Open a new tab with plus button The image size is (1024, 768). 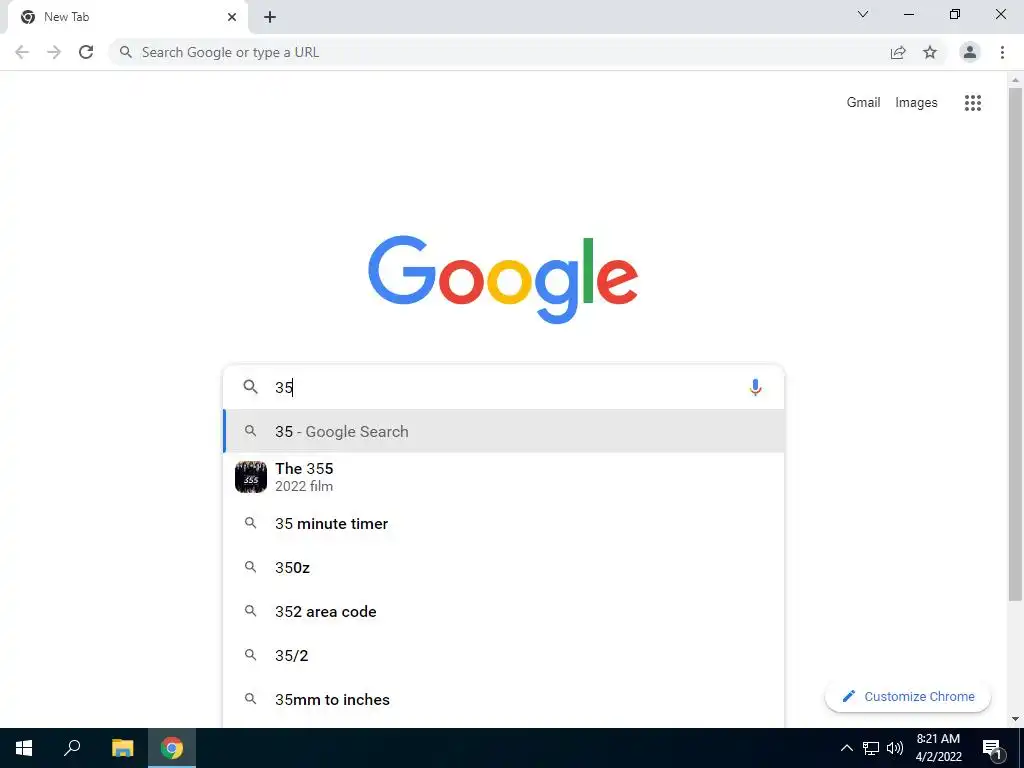[270, 18]
